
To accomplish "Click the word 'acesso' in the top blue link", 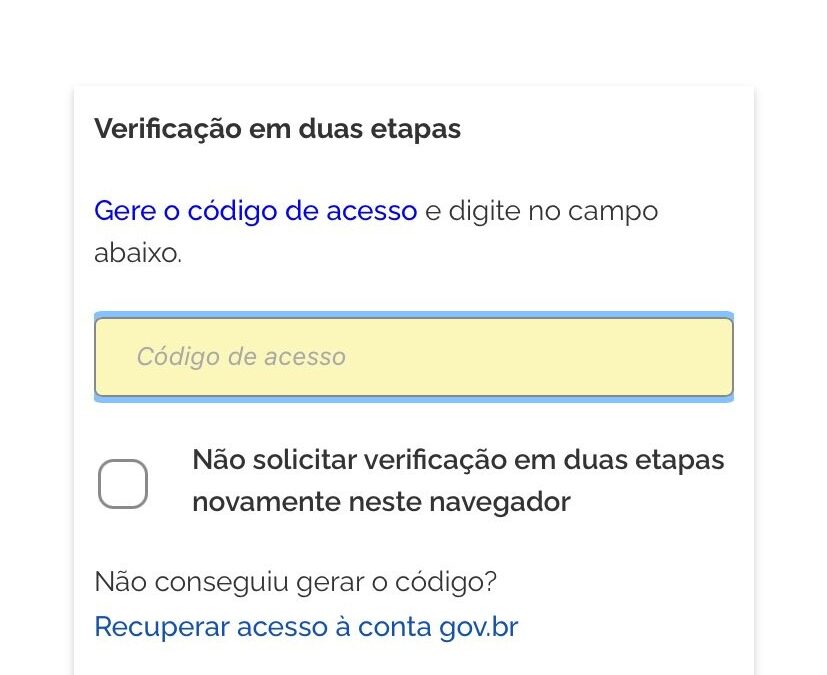I will 372,212.
